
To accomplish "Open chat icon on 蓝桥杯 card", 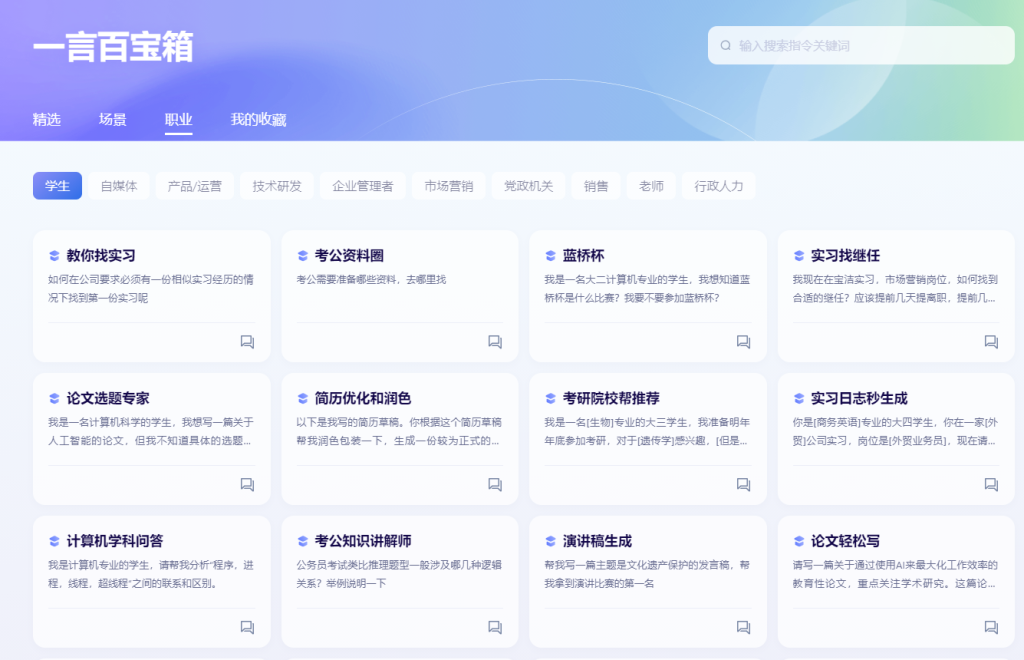I will tap(743, 342).
